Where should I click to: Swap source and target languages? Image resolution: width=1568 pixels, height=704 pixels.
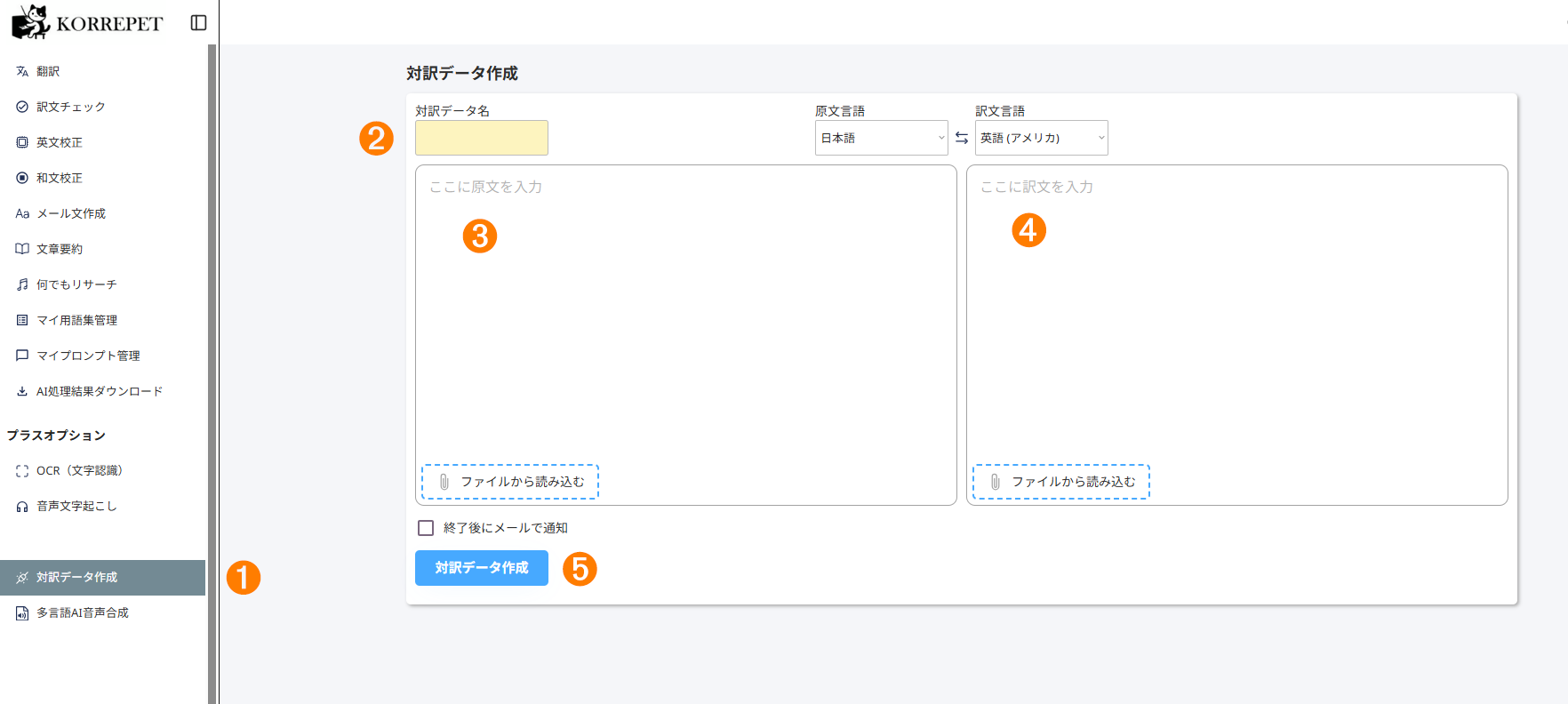962,138
